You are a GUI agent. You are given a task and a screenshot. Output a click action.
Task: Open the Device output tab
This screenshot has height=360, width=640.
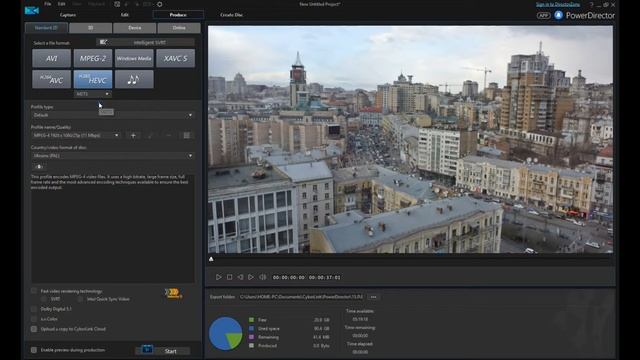click(x=135, y=28)
